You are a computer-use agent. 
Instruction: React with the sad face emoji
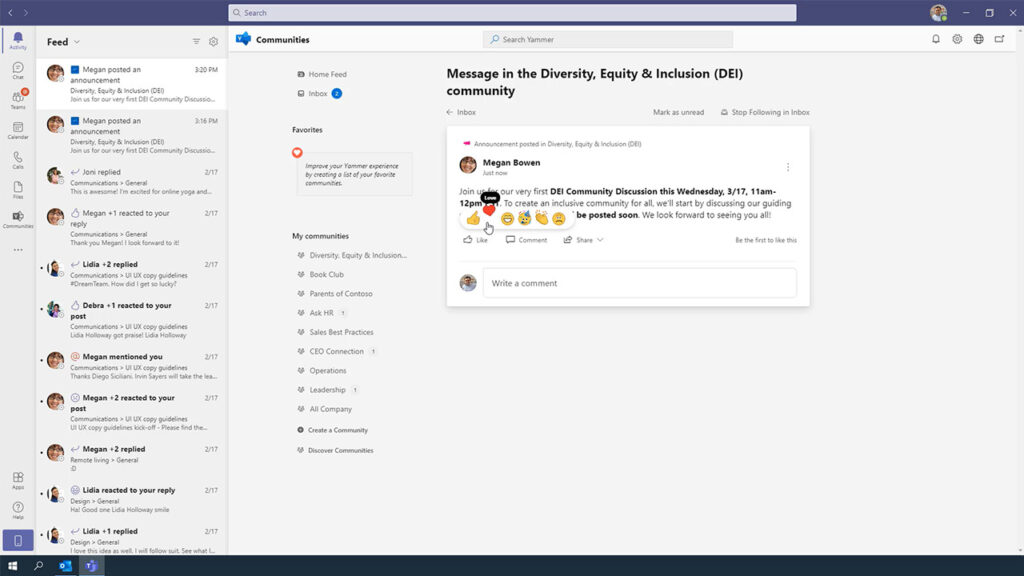558,219
